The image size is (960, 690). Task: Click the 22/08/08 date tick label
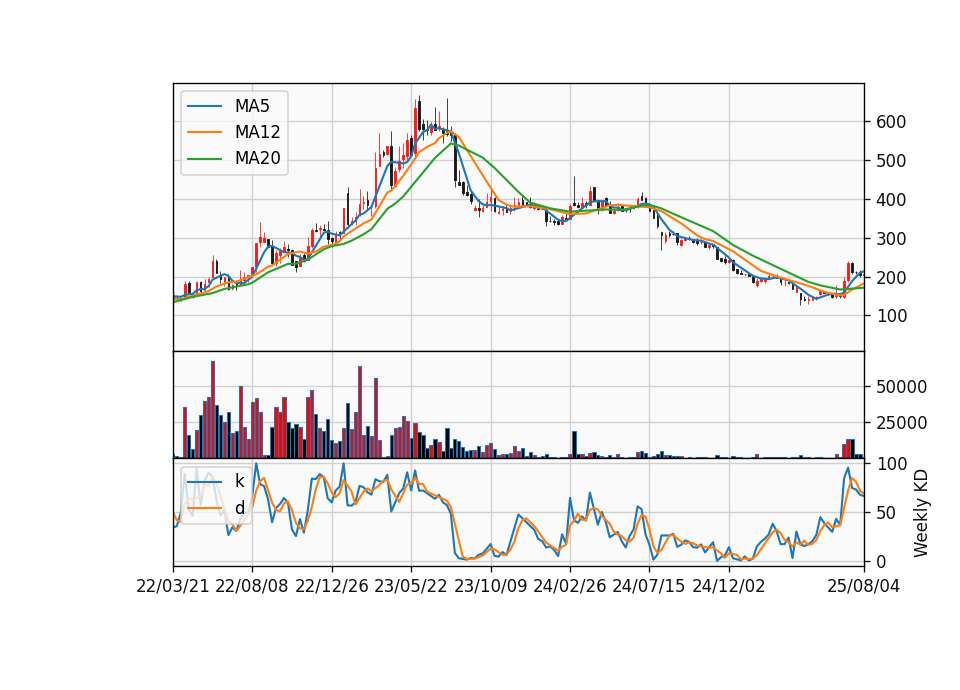point(252,586)
